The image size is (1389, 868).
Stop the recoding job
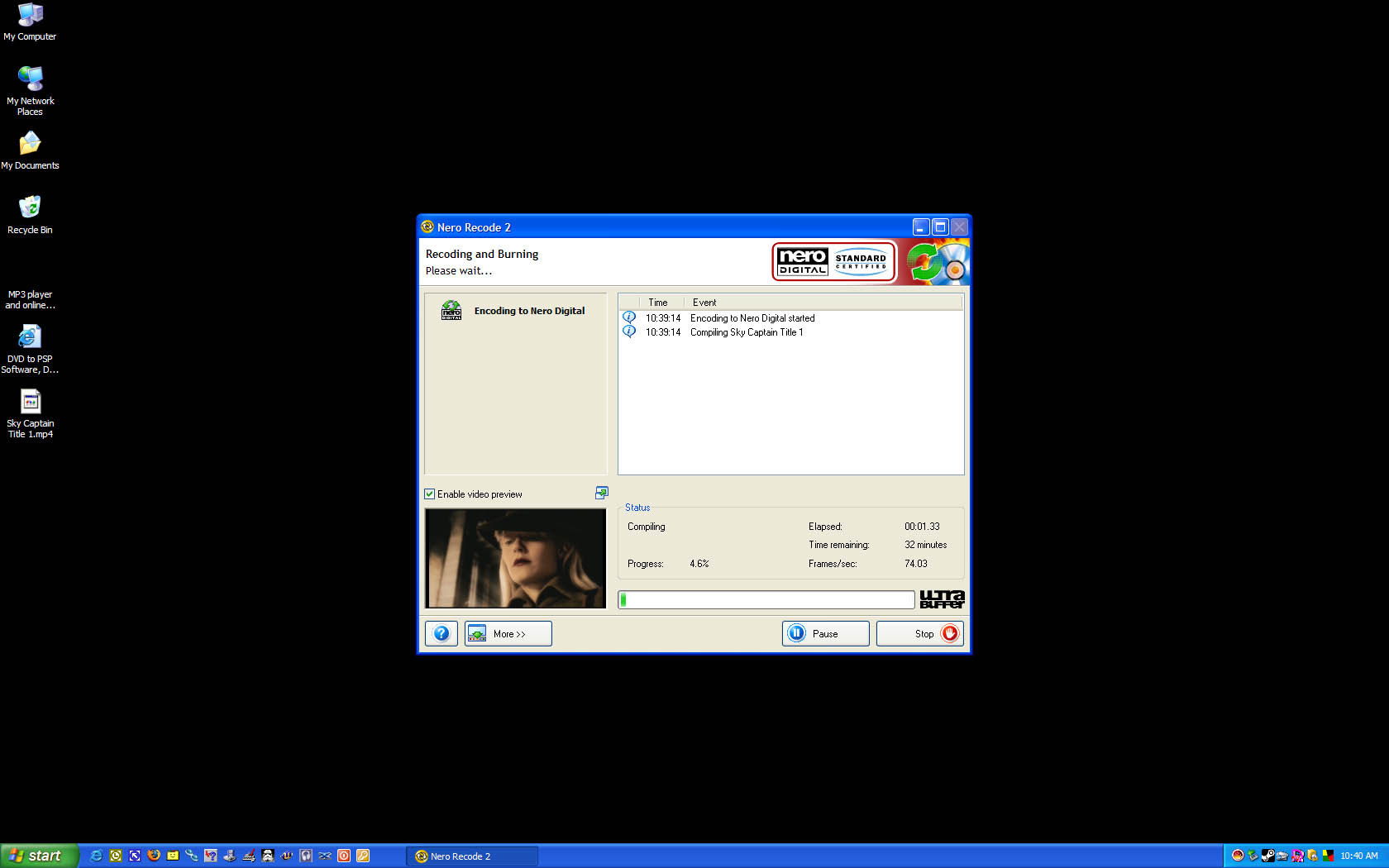point(919,633)
